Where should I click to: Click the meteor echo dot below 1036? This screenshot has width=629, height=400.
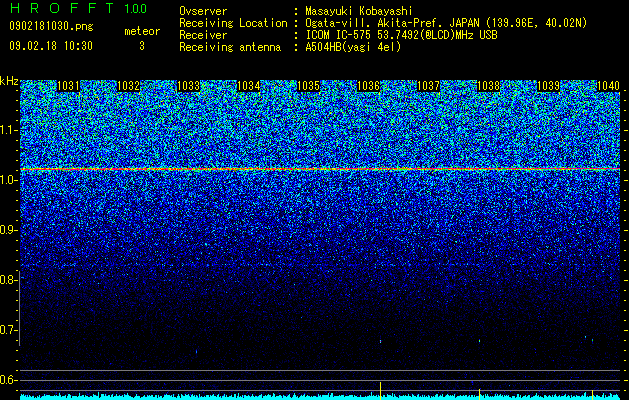(380, 342)
